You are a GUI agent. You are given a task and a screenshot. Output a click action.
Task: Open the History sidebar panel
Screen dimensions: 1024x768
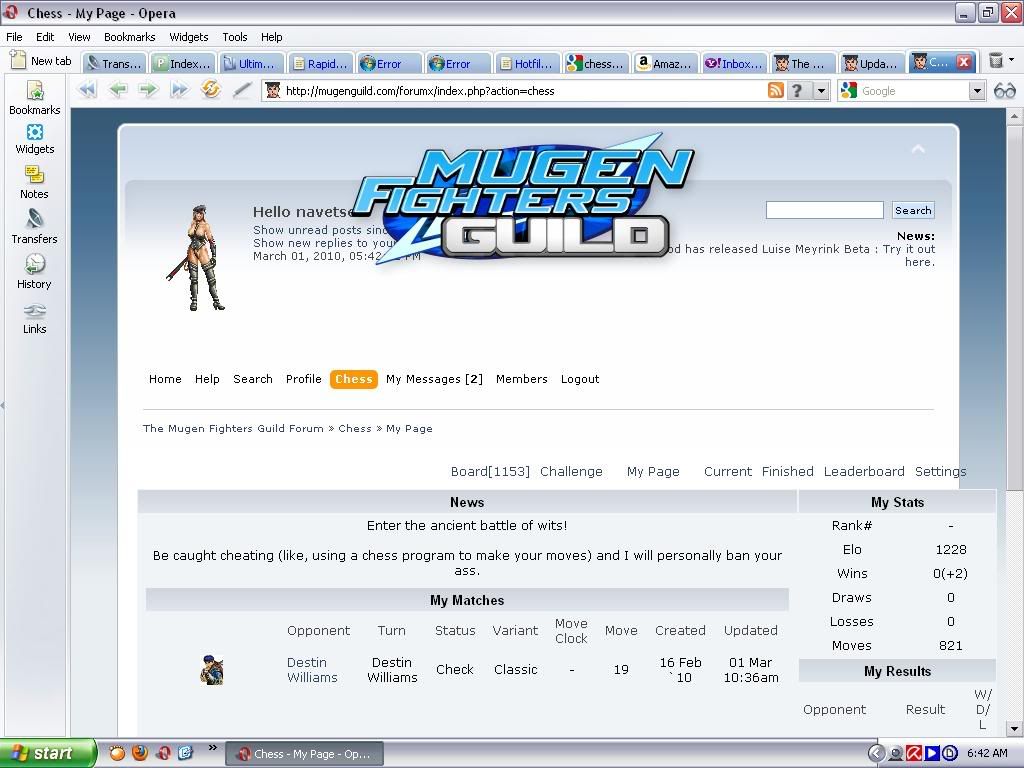[34, 271]
